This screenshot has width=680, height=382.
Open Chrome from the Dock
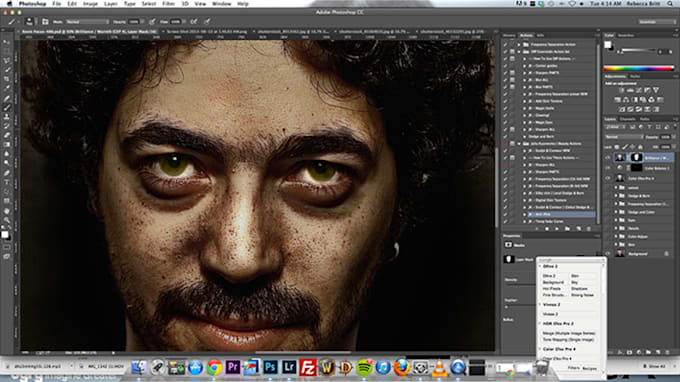pyautogui.click(x=214, y=368)
